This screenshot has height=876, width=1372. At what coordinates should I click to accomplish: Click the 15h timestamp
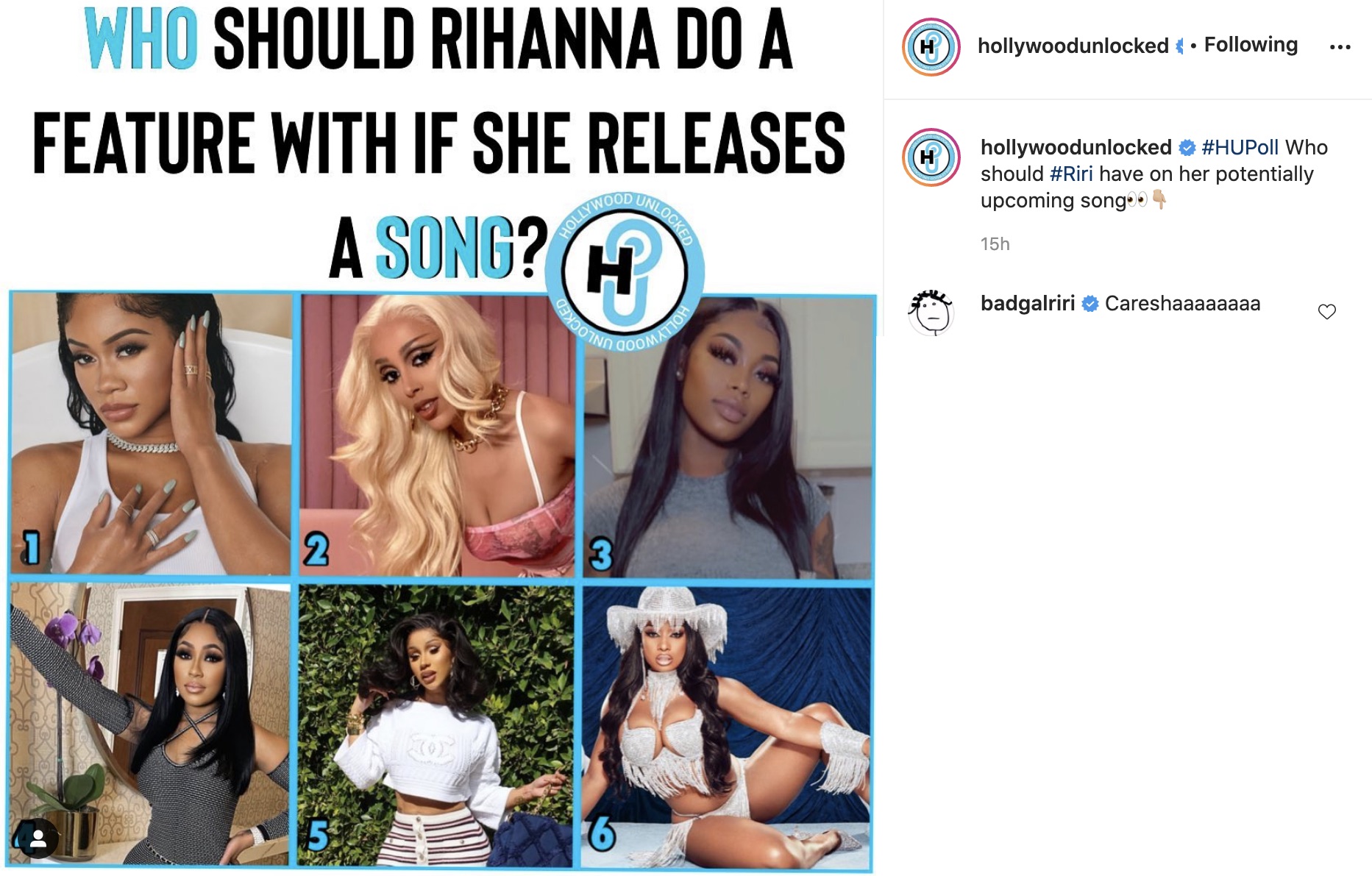point(995,244)
